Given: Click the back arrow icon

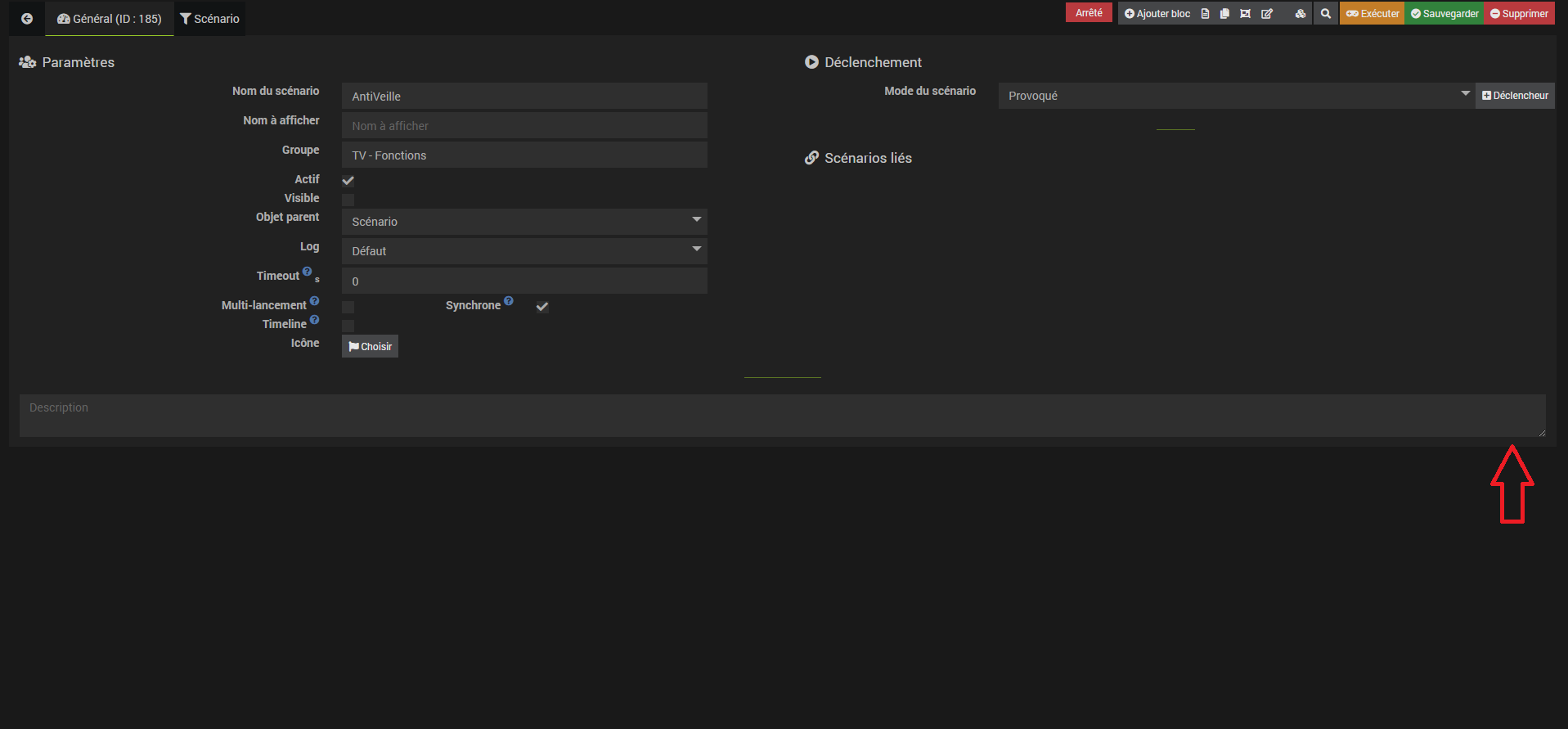Looking at the screenshot, I should pyautogui.click(x=27, y=19).
